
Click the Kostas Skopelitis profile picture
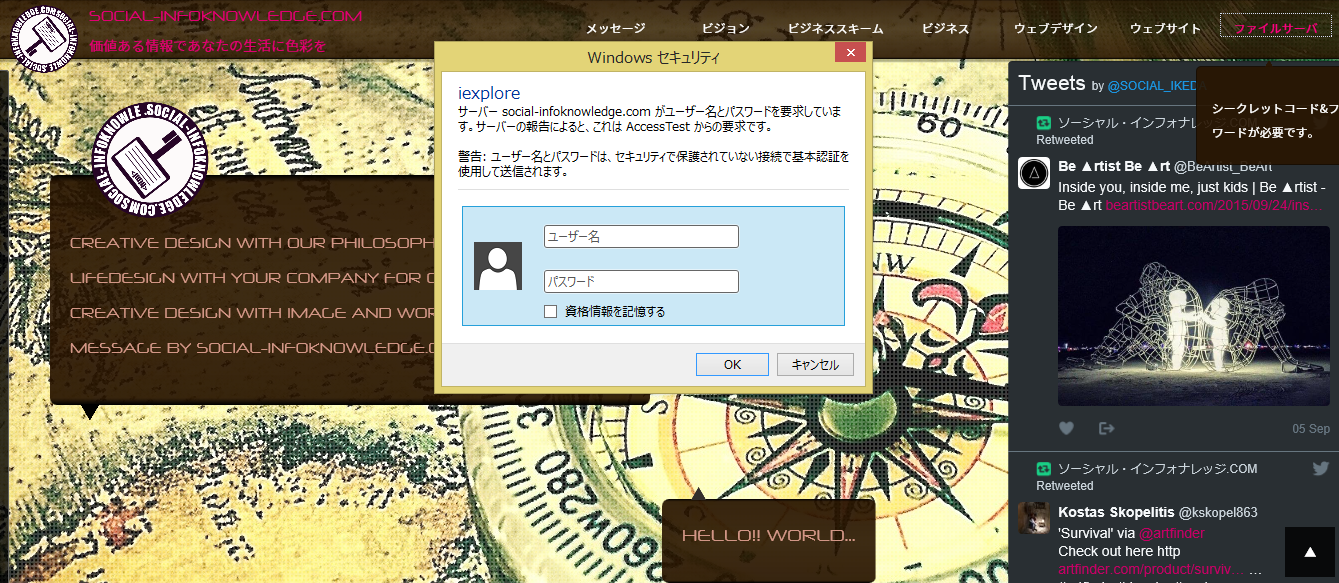[x=1033, y=518]
